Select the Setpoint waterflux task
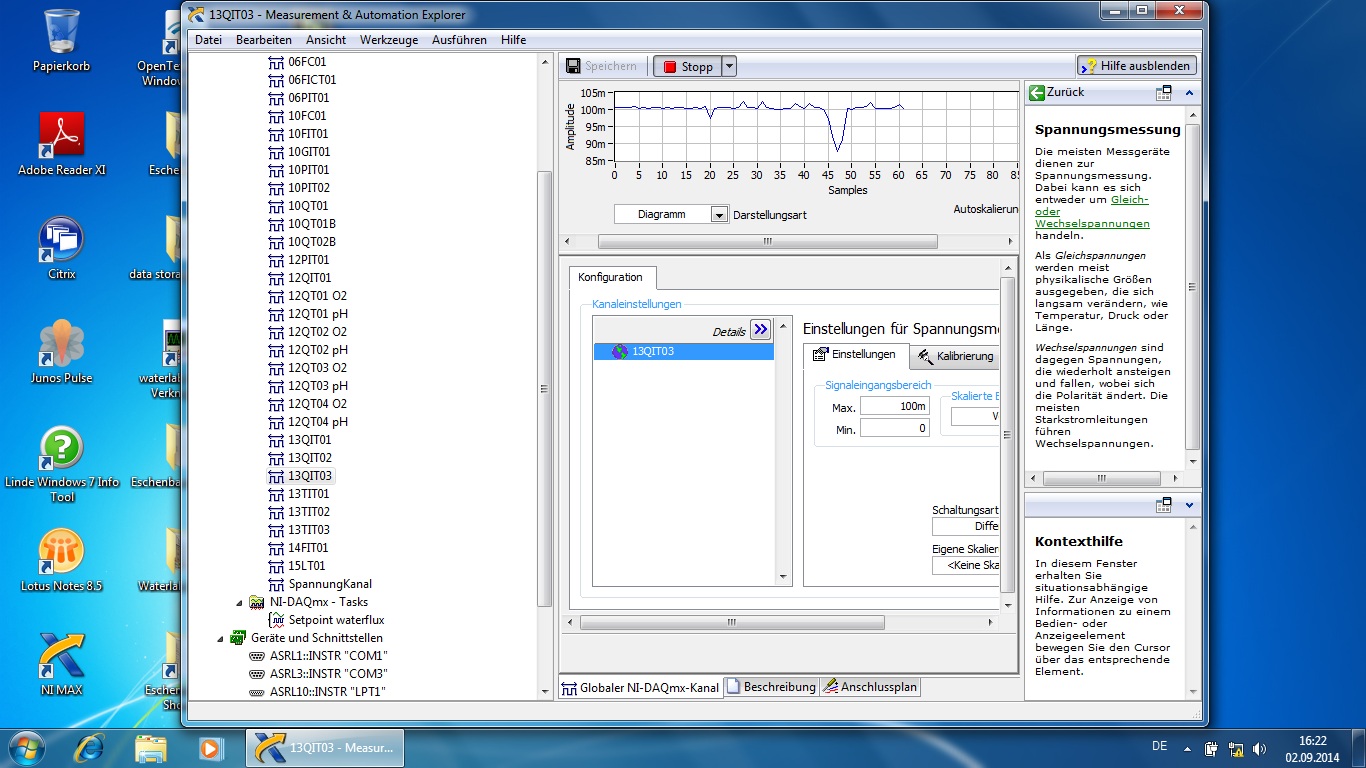 pyautogui.click(x=336, y=620)
